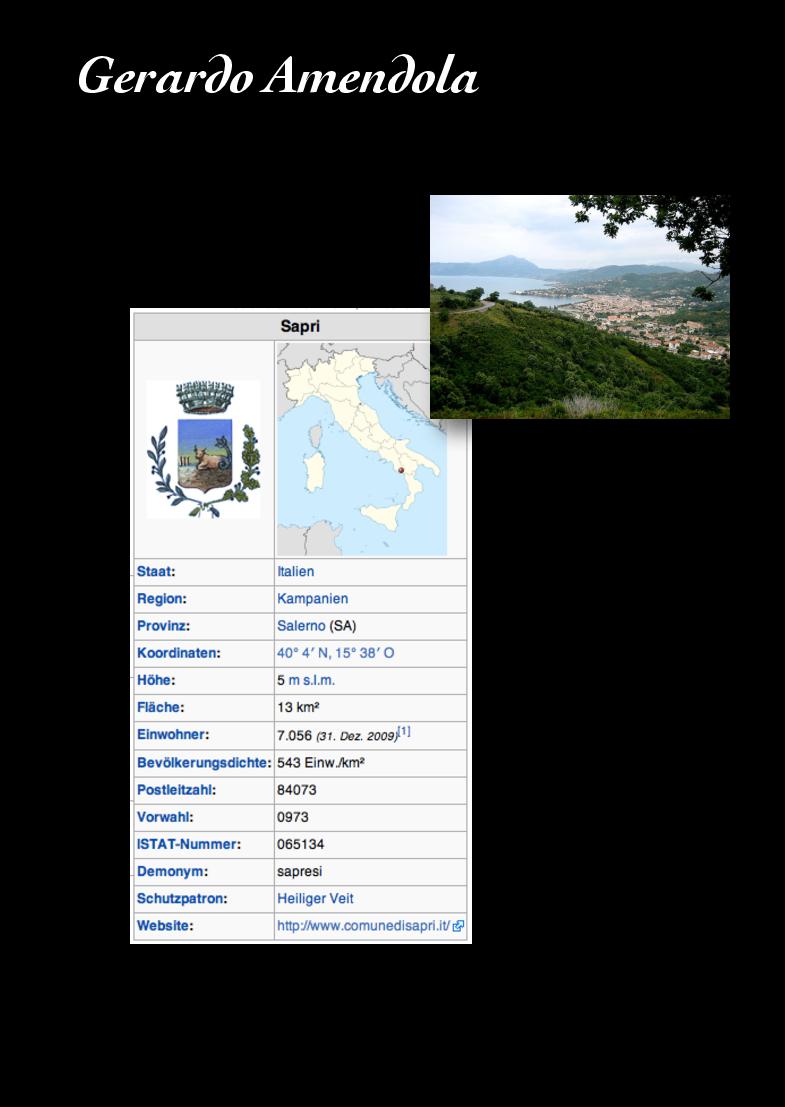Click the Gerardo Amendola title text

(278, 77)
